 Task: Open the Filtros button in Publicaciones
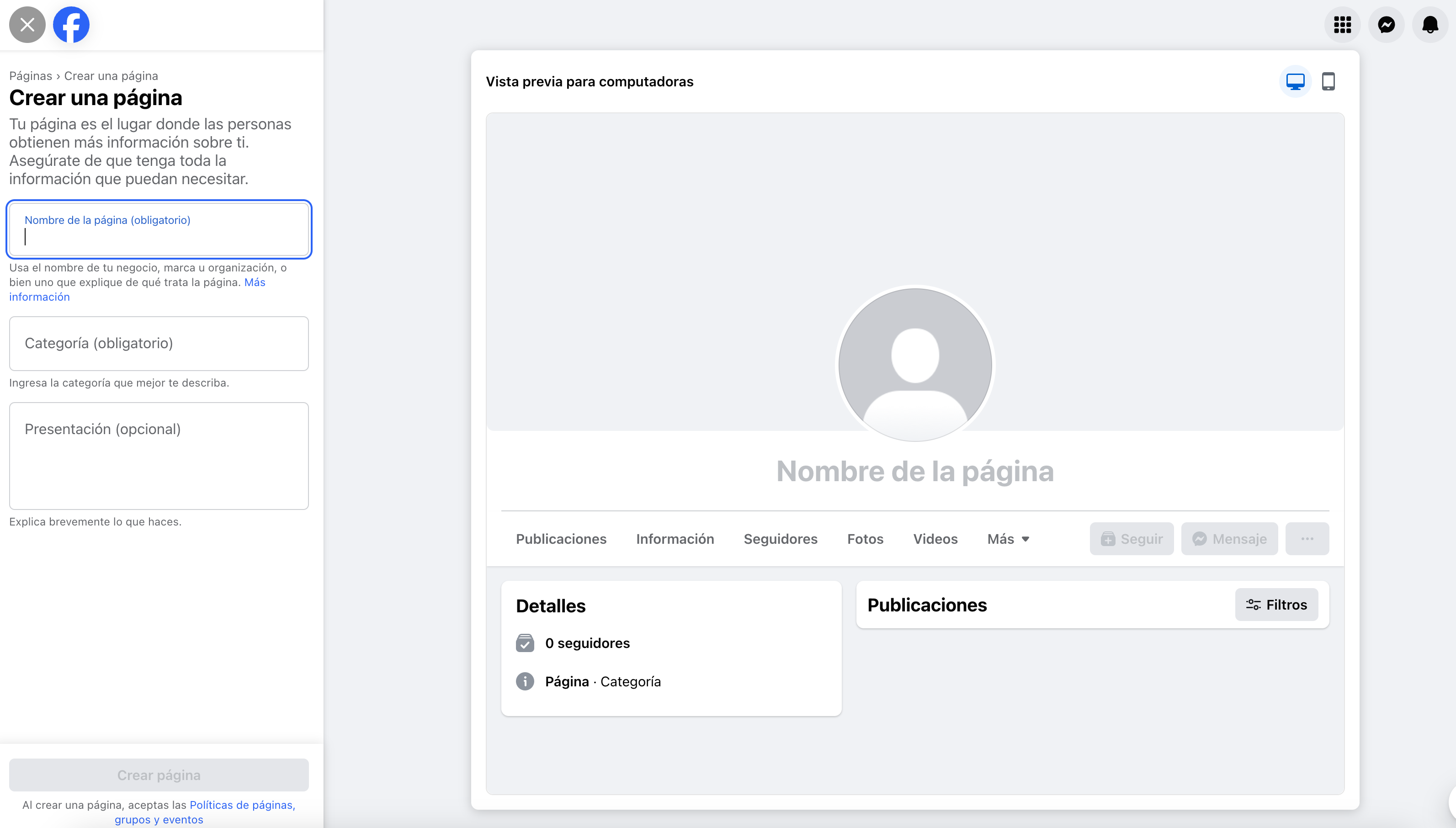tap(1275, 605)
